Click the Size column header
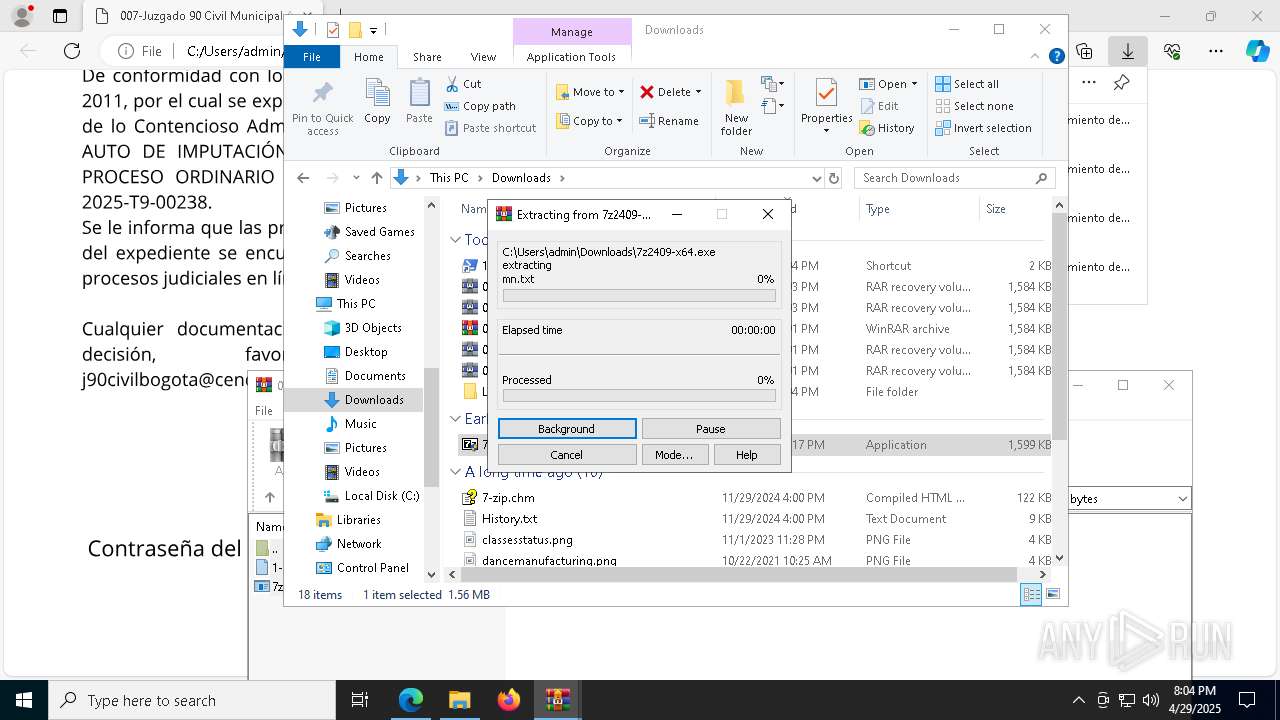1280x720 pixels. pyautogui.click(x=1013, y=209)
